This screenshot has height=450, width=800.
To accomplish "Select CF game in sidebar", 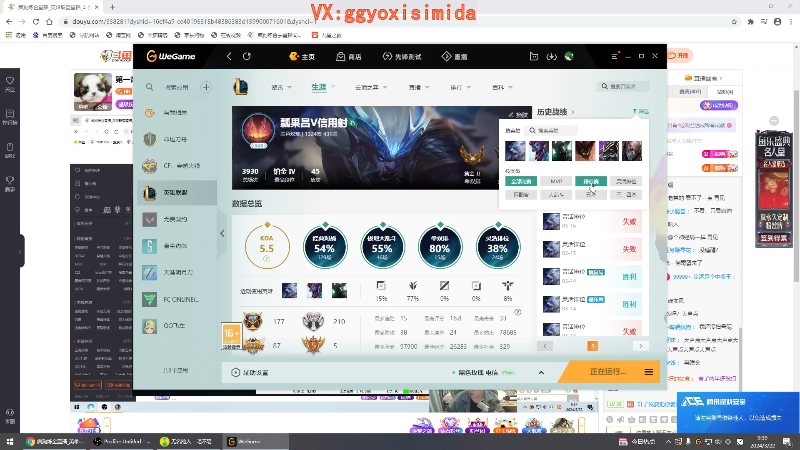I will point(177,166).
